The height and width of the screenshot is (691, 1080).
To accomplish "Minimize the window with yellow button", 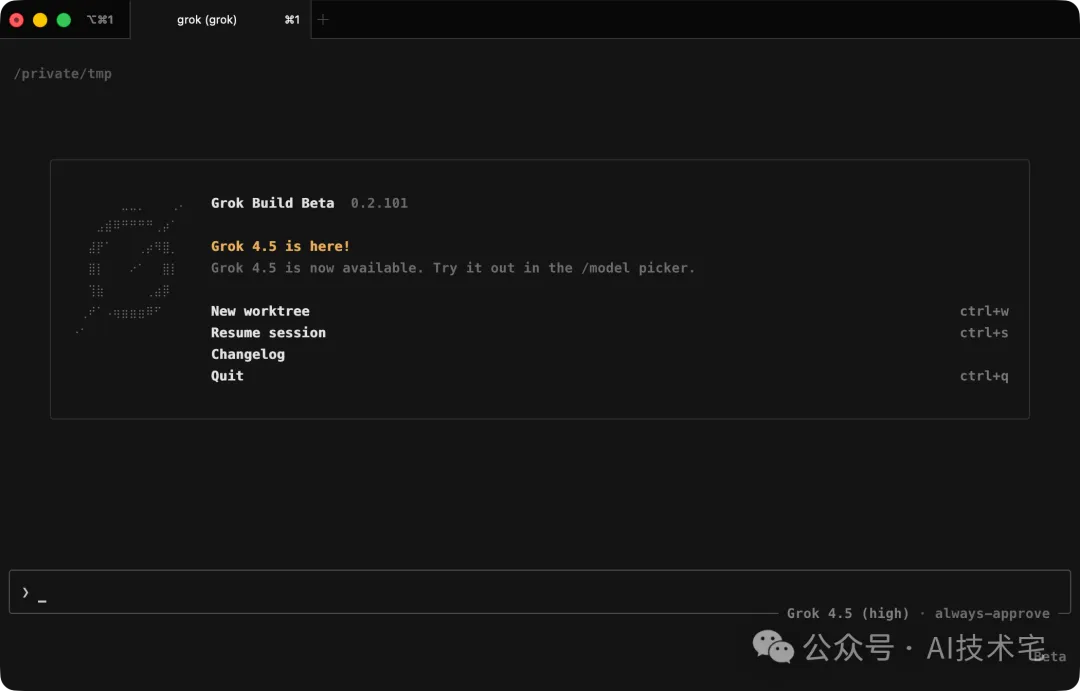I will coord(40,20).
